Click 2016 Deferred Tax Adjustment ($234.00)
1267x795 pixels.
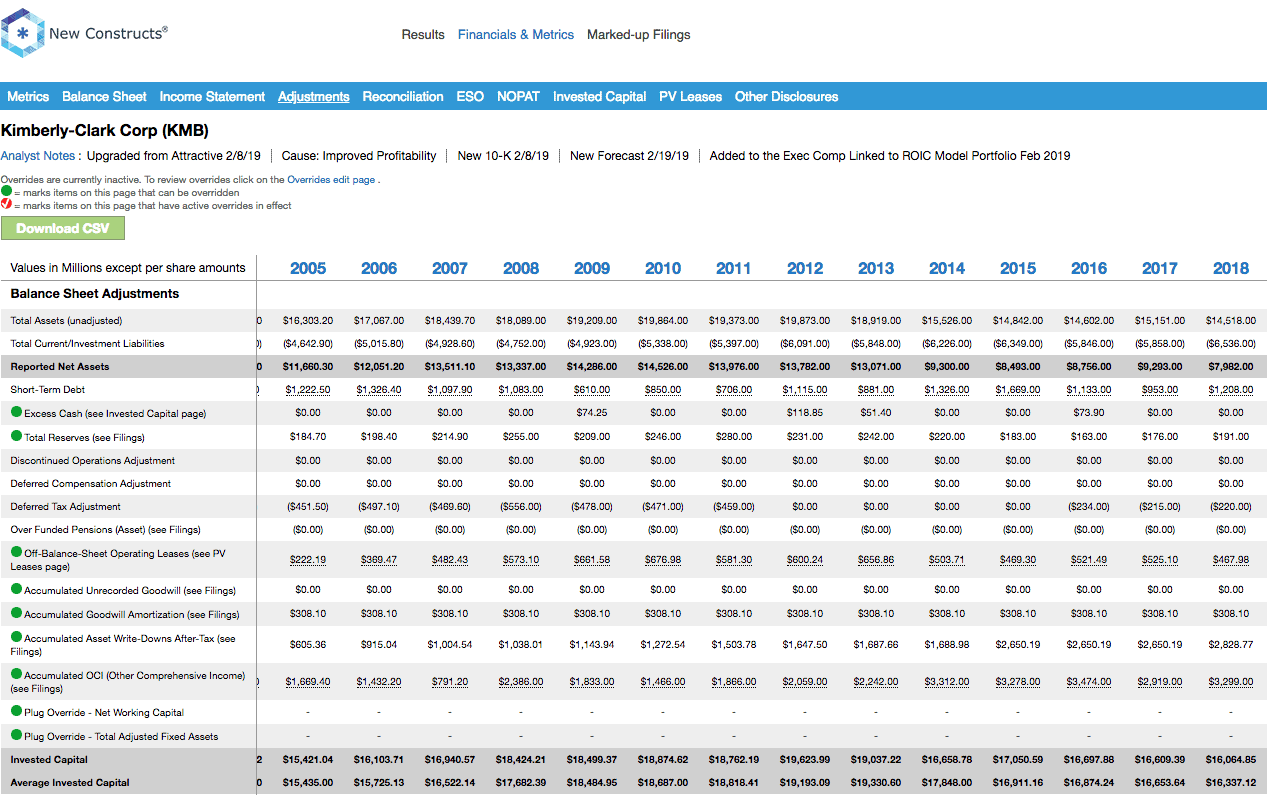pos(1089,507)
